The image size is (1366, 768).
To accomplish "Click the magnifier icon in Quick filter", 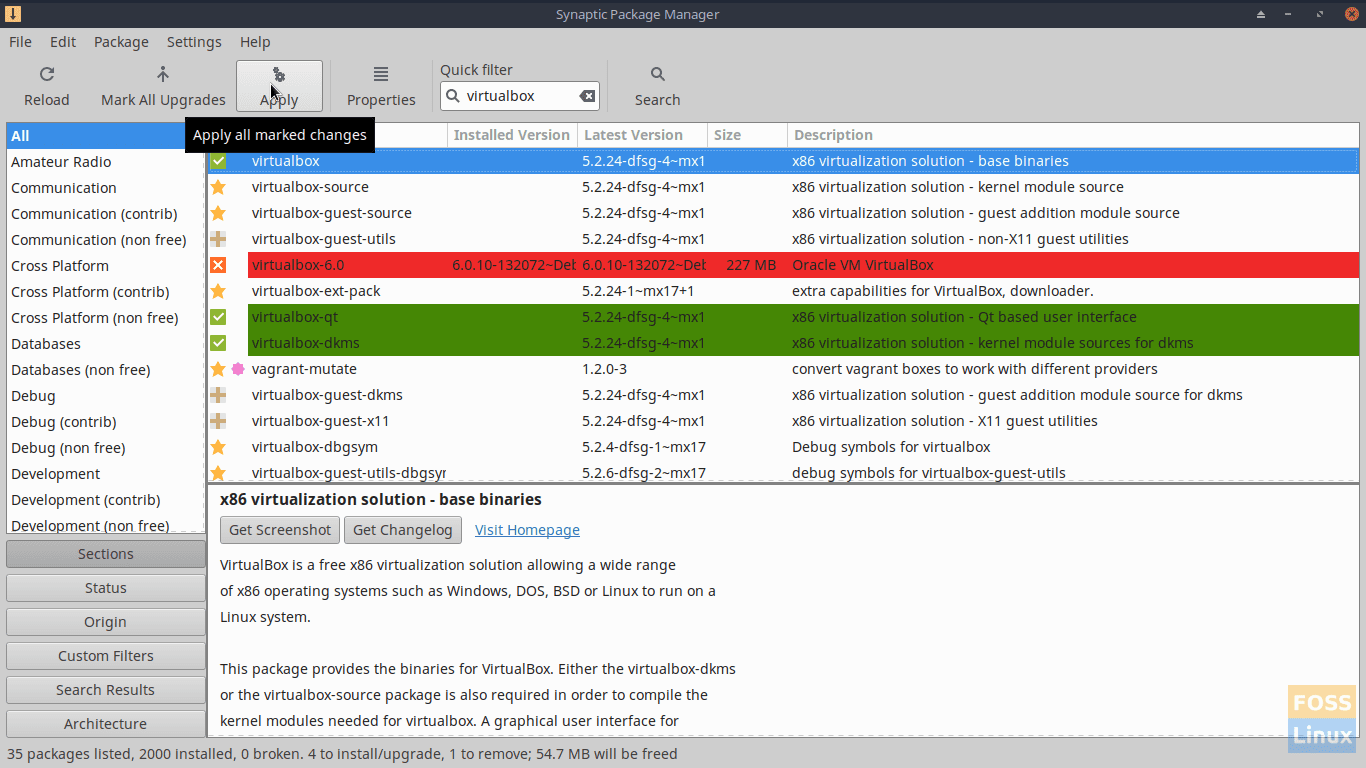I will (453, 96).
